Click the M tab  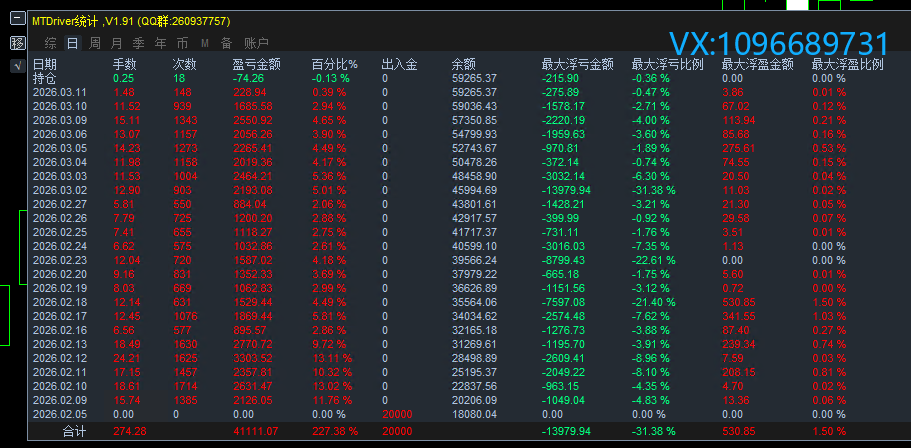click(204, 43)
